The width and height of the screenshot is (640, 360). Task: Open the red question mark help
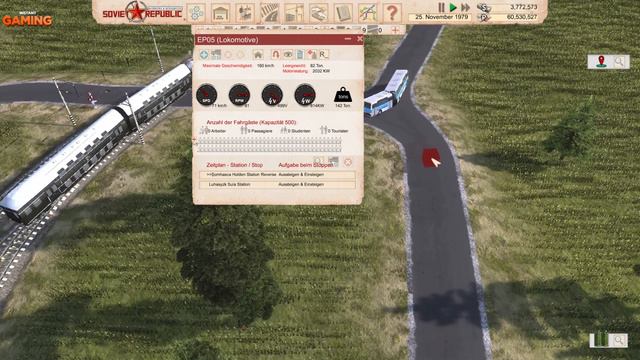[392, 13]
